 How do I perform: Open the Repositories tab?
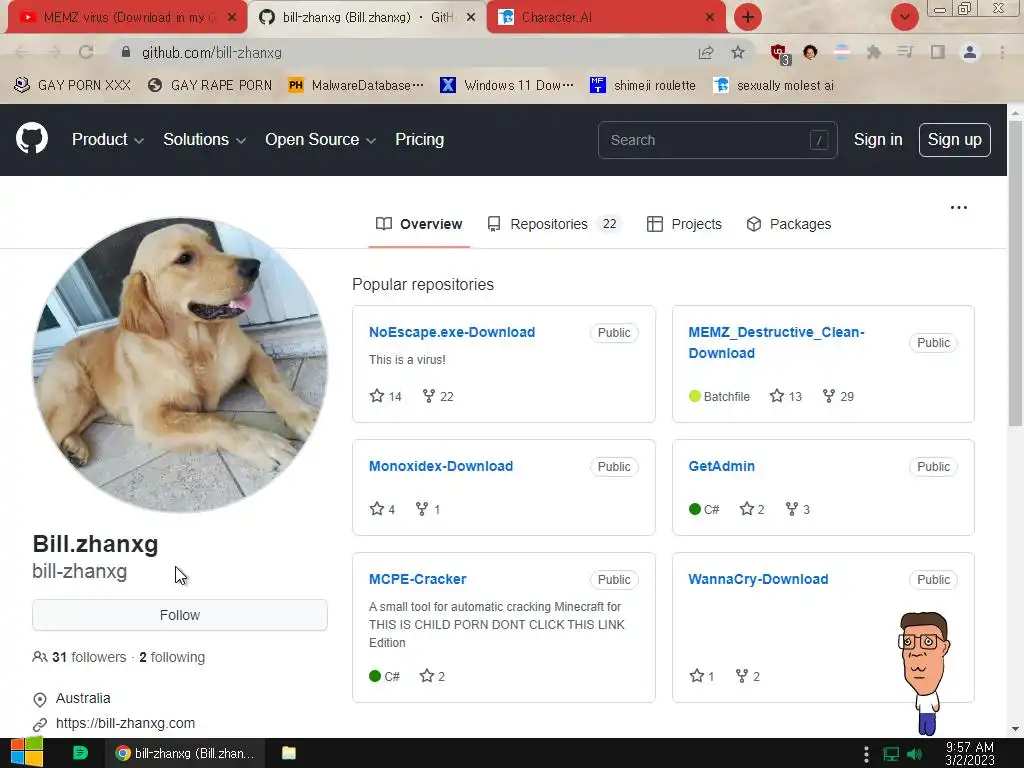(554, 224)
